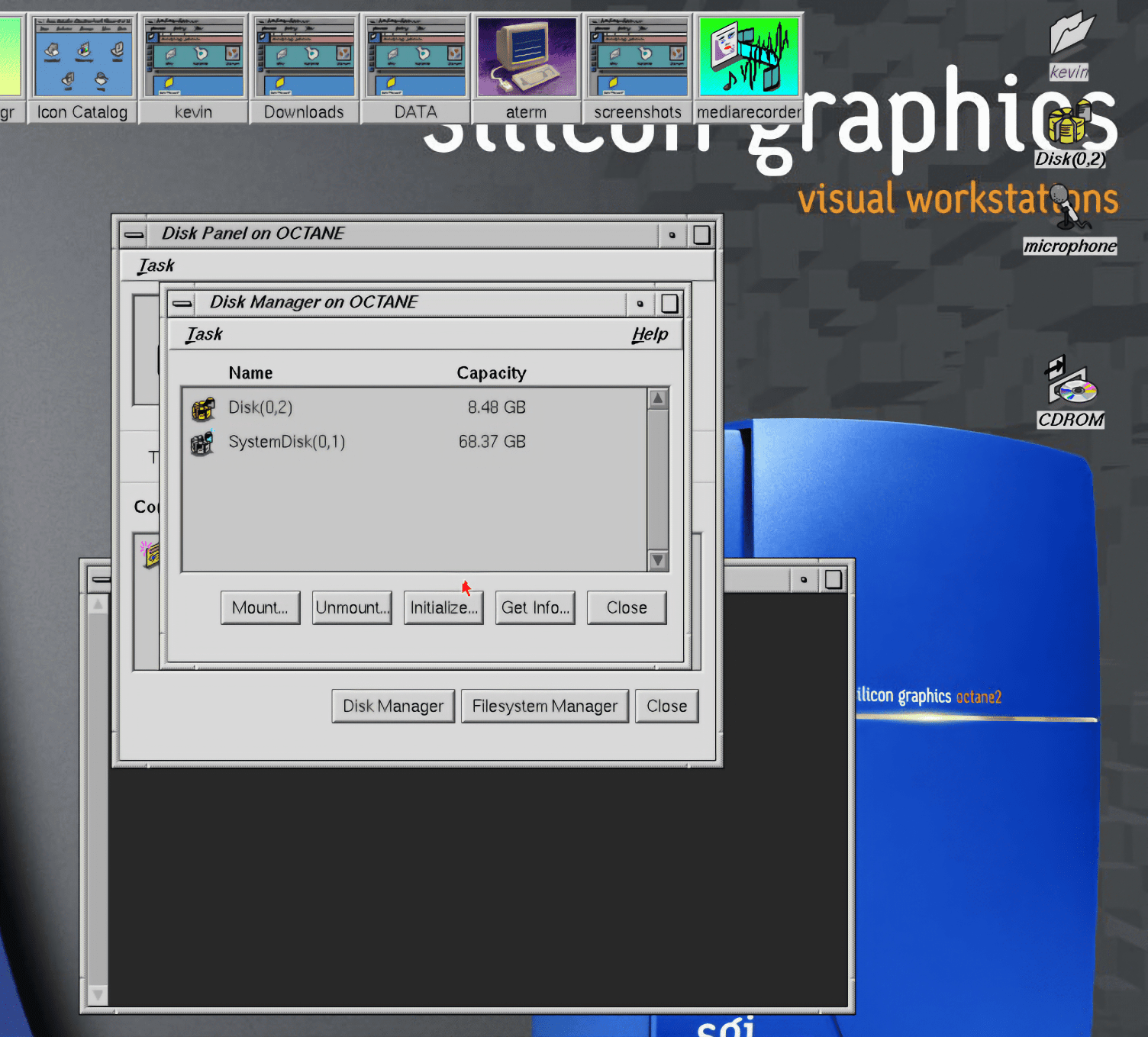Click the background terminal scrollbar up arrow
This screenshot has height=1037, width=1148.
[x=98, y=604]
